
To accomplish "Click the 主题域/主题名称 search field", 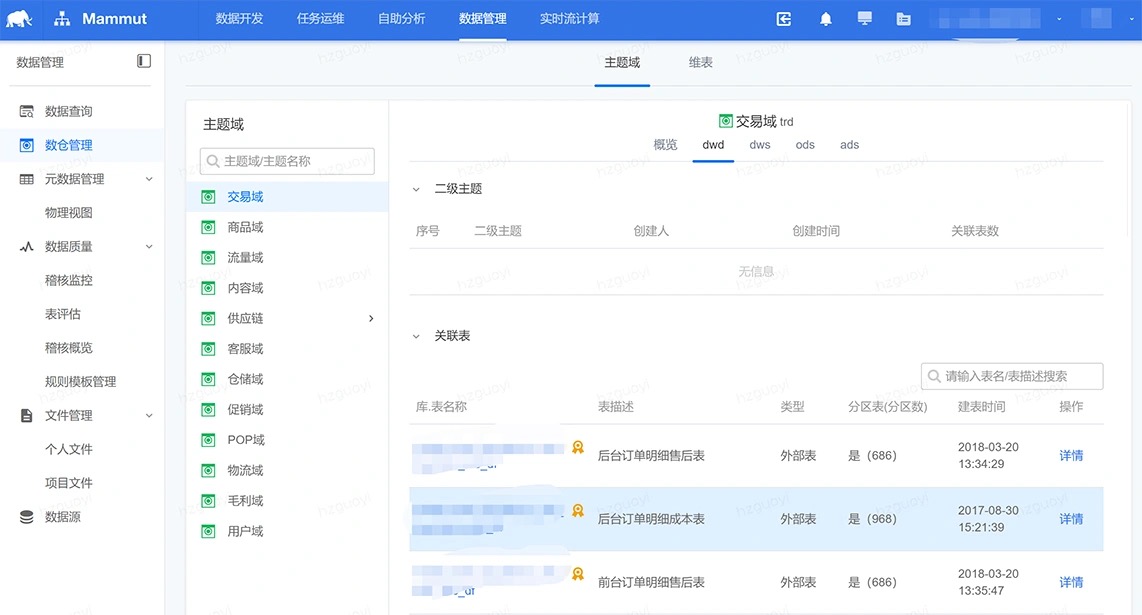I will click(x=288, y=161).
